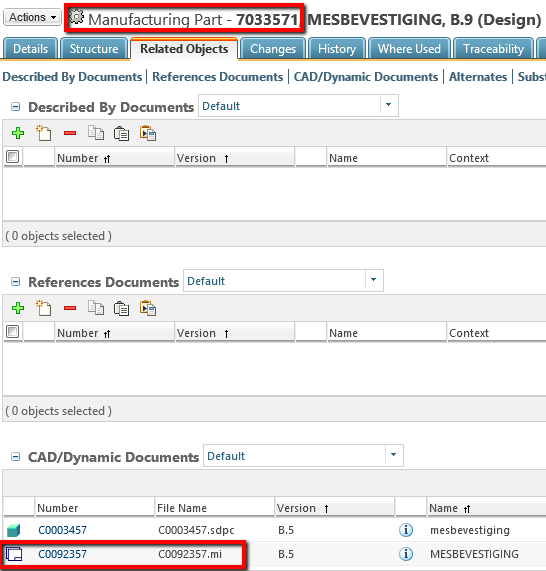Click file name C0092357.mi

point(190,554)
